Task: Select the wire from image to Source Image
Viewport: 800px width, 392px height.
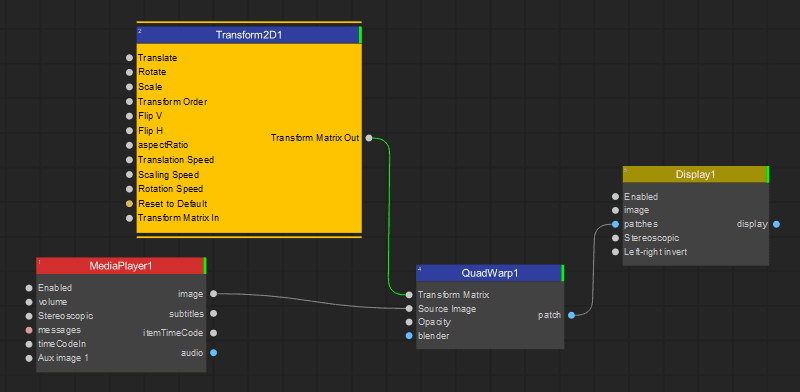Action: pos(311,300)
